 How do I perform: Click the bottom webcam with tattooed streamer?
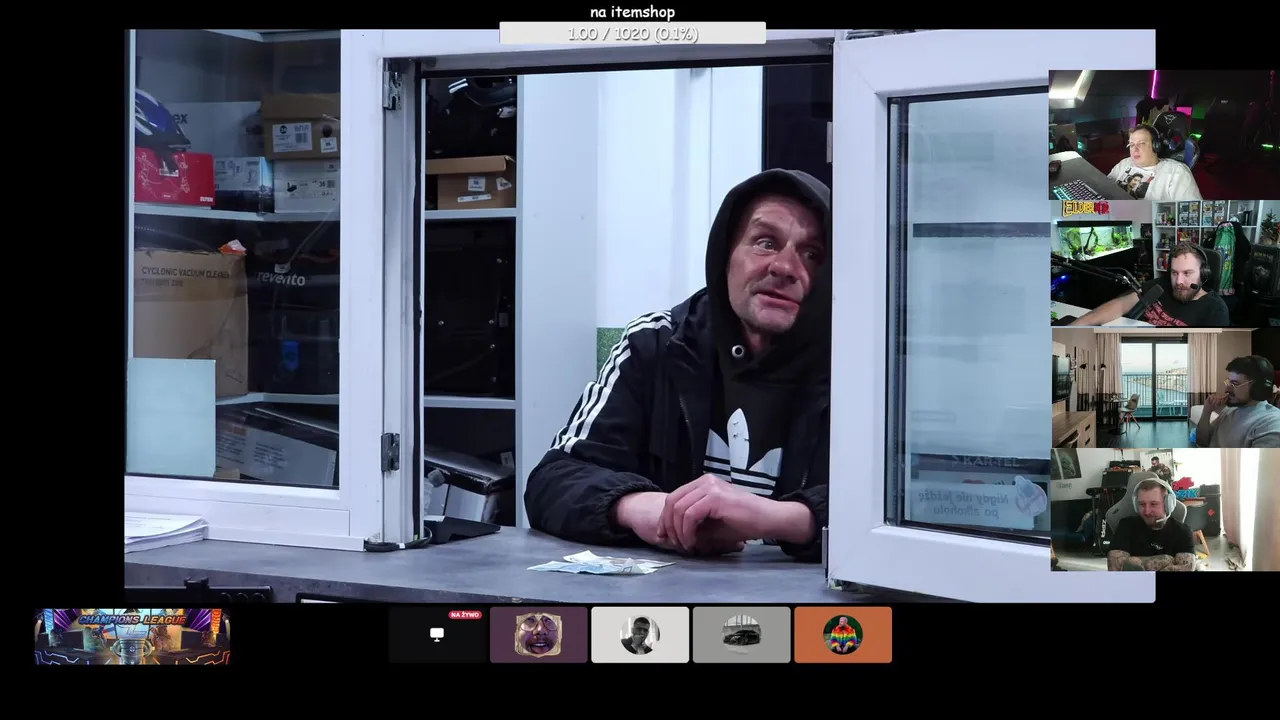tap(1164, 510)
